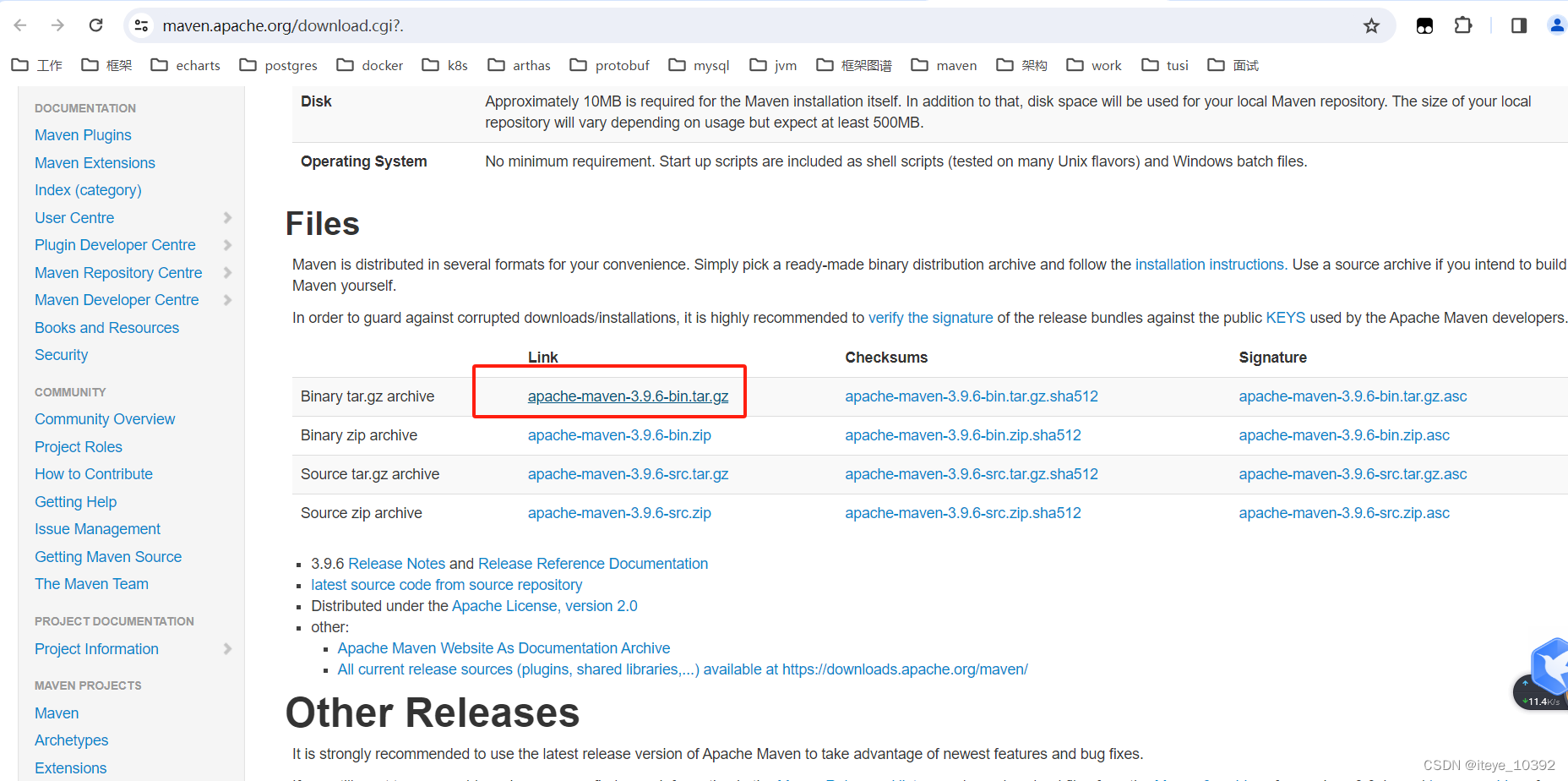
Task: Open the installation instructions link
Action: [1211, 265]
